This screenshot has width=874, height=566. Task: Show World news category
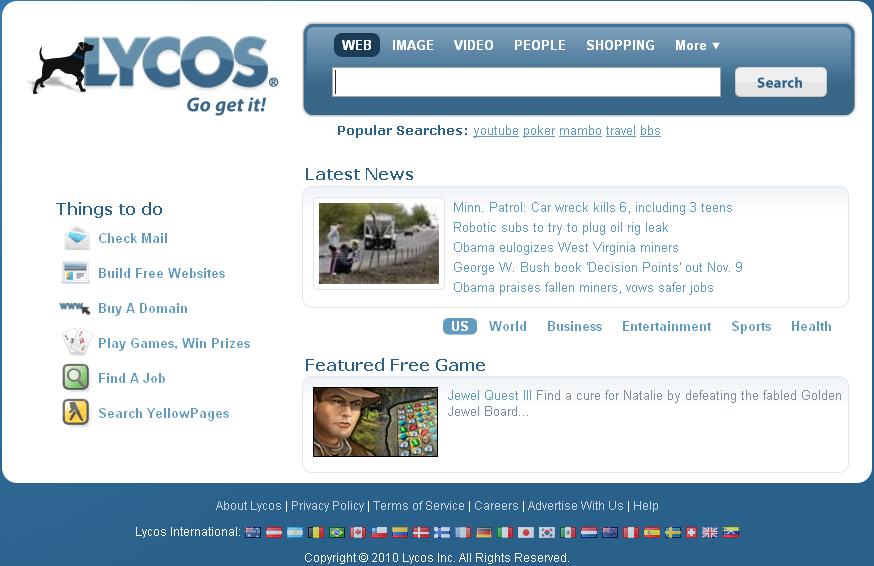[508, 326]
